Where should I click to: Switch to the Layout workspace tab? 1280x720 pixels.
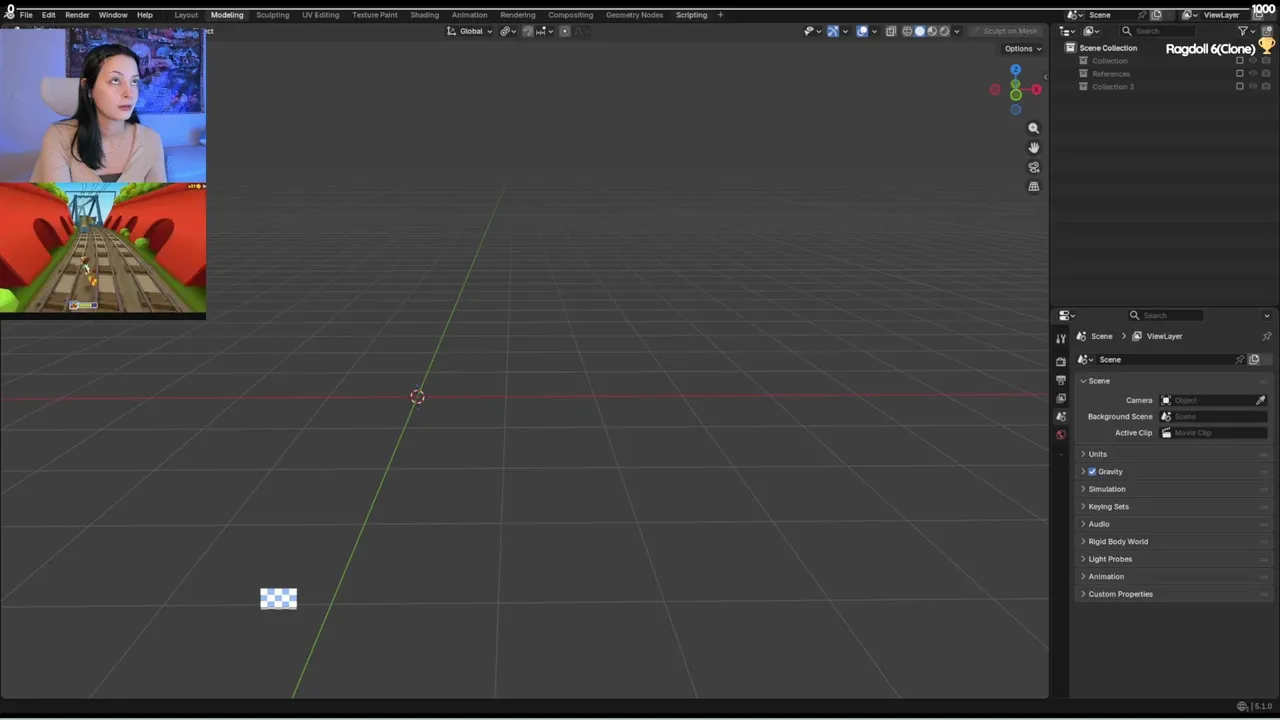[x=186, y=15]
